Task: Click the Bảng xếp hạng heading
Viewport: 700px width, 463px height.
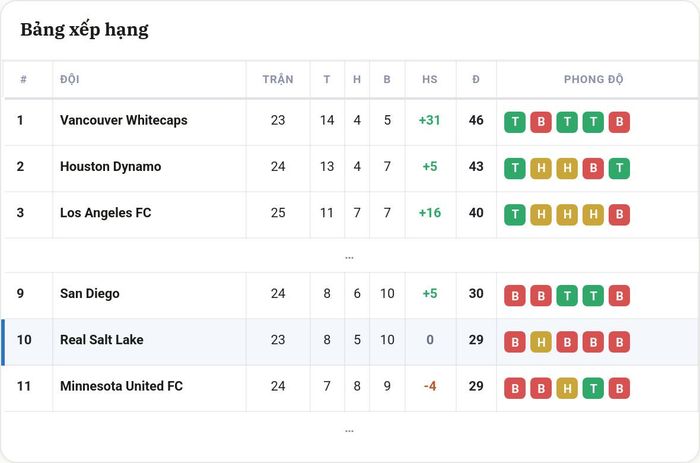Action: (x=84, y=30)
